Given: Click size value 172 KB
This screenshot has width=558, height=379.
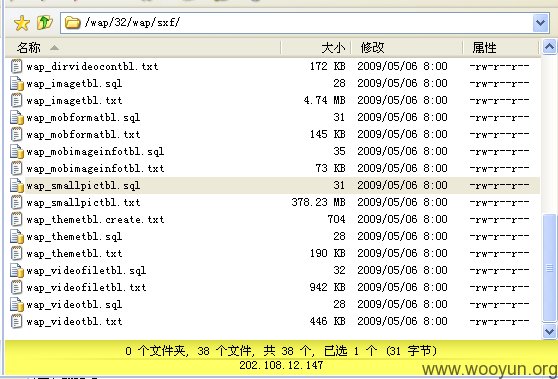Looking at the screenshot, I should pos(328,66).
